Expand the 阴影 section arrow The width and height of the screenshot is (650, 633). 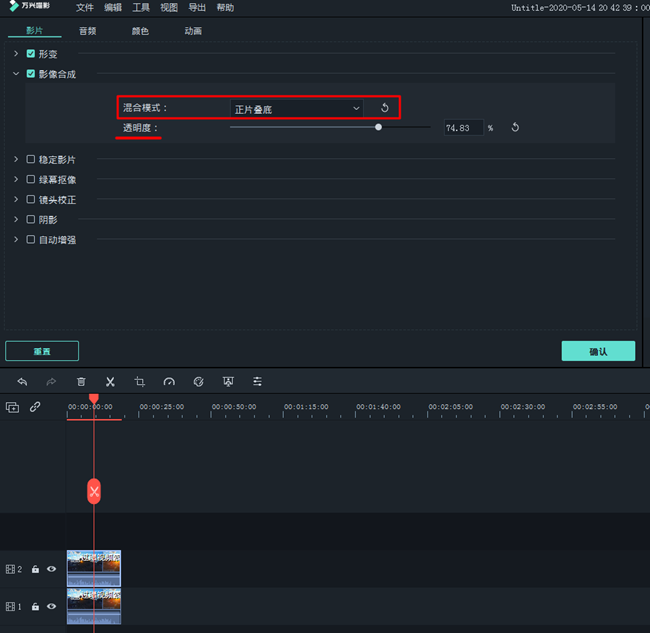point(16,219)
